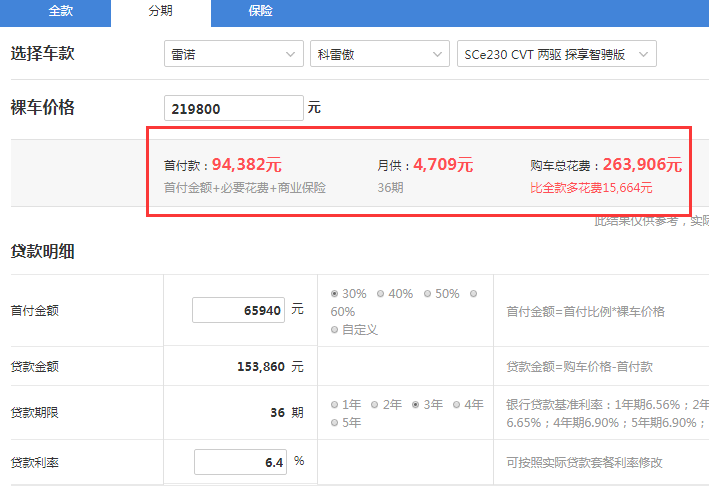Click the 可按照实际贷款套餐利率修改 note

(x=584, y=462)
